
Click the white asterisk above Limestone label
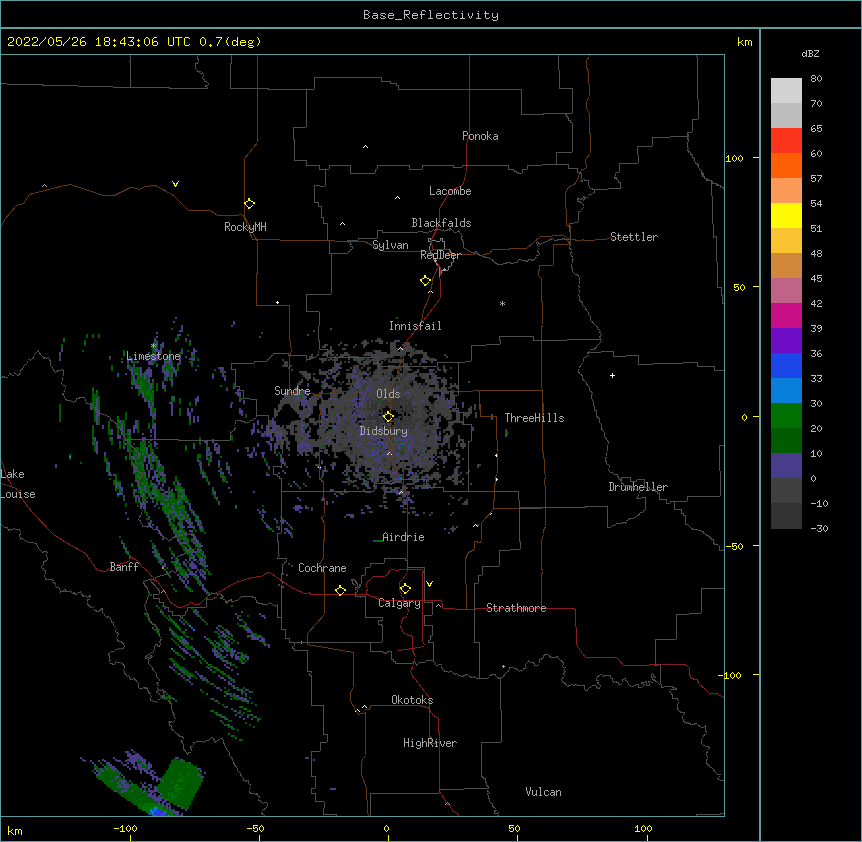pos(154,346)
